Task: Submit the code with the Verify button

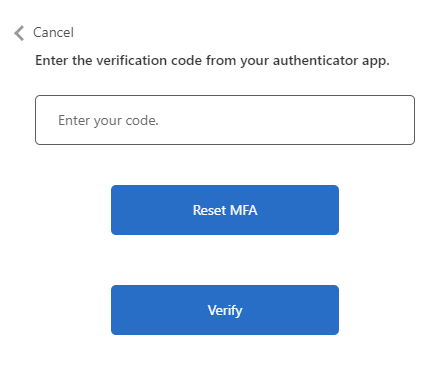Action: [x=225, y=310]
